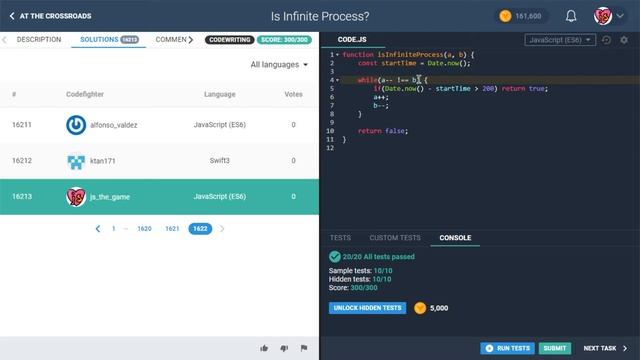
Task: Flag the solution
Action: [x=304, y=348]
